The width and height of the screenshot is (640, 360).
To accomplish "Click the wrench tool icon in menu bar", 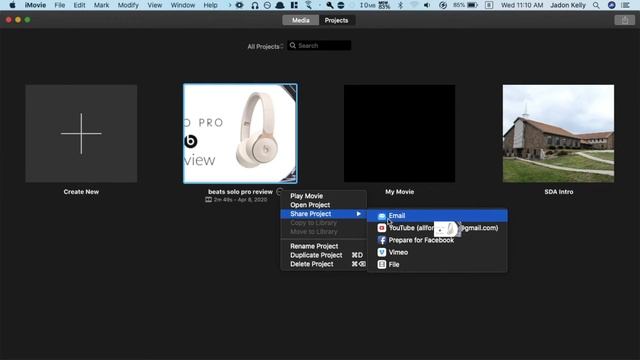I will [329, 5].
